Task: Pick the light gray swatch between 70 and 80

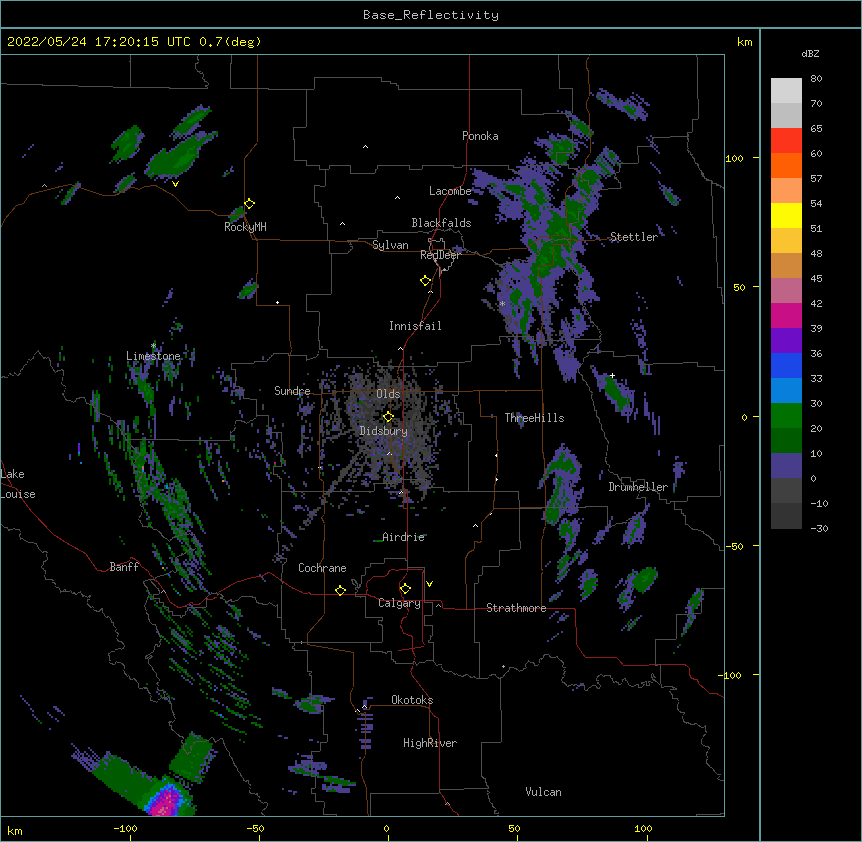Action: click(786, 91)
